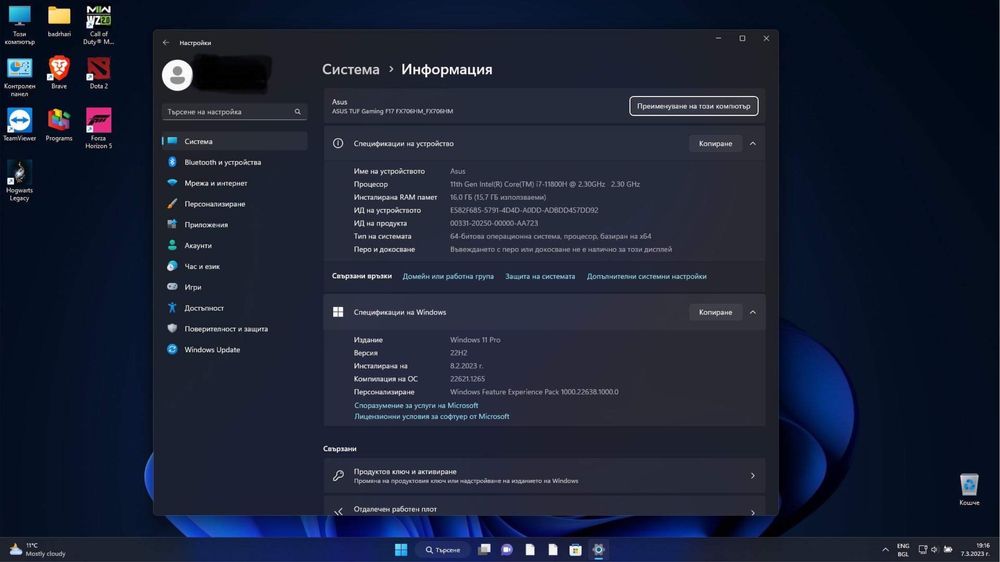Click the key icon of Продуктов ключ
Screen dimensions: 1000x562
pos(338,476)
